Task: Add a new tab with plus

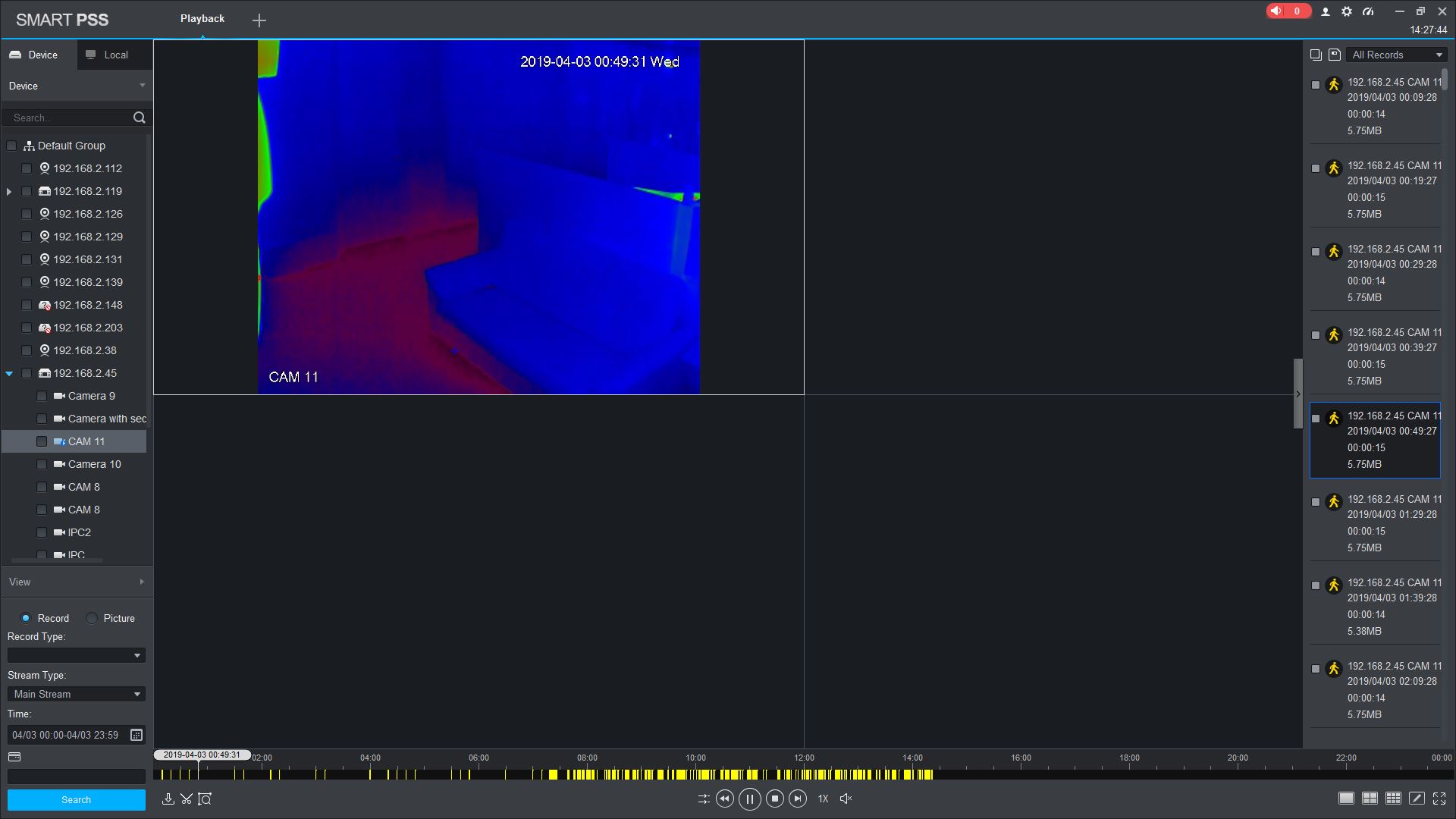Action: point(259,20)
